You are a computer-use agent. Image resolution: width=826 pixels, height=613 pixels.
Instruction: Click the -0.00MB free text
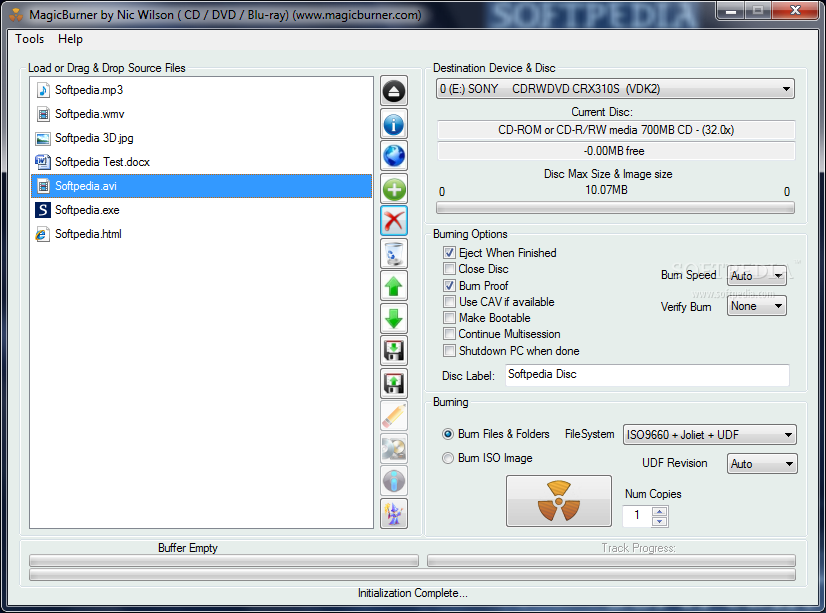[614, 151]
